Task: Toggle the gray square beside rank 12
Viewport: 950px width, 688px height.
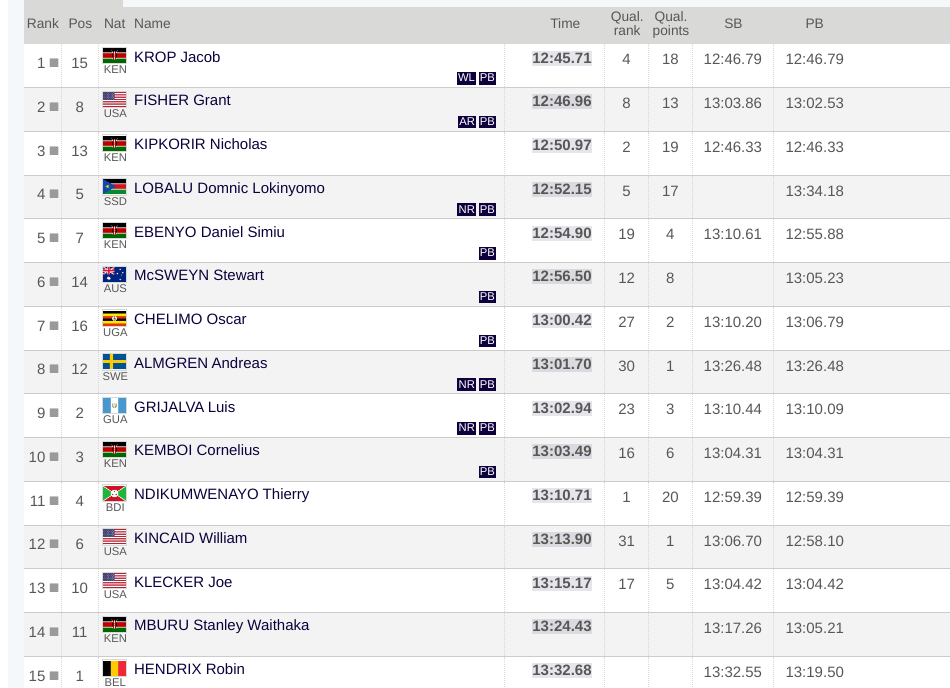Action: pos(54,544)
